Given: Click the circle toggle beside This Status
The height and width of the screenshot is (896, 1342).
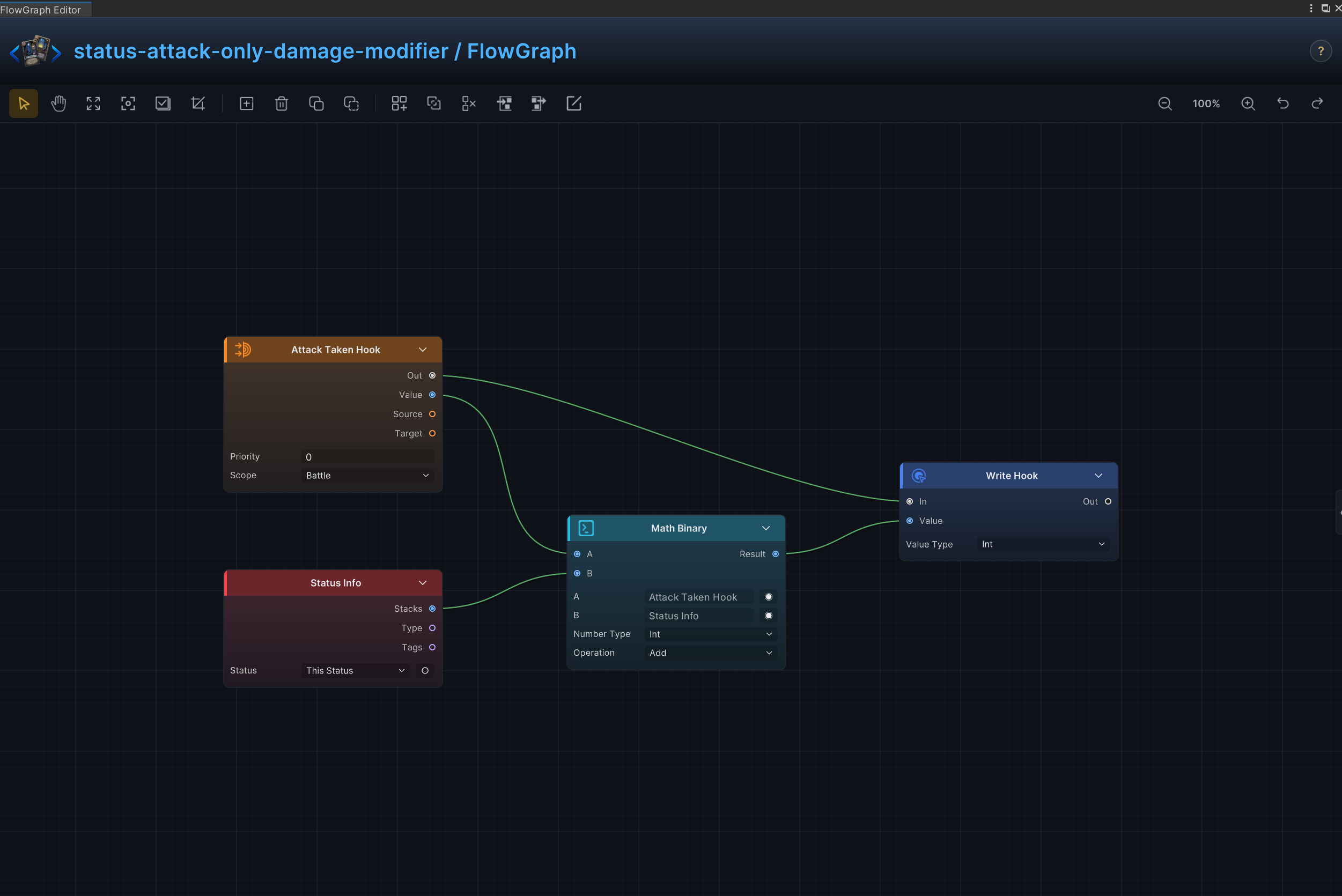Looking at the screenshot, I should coord(425,670).
